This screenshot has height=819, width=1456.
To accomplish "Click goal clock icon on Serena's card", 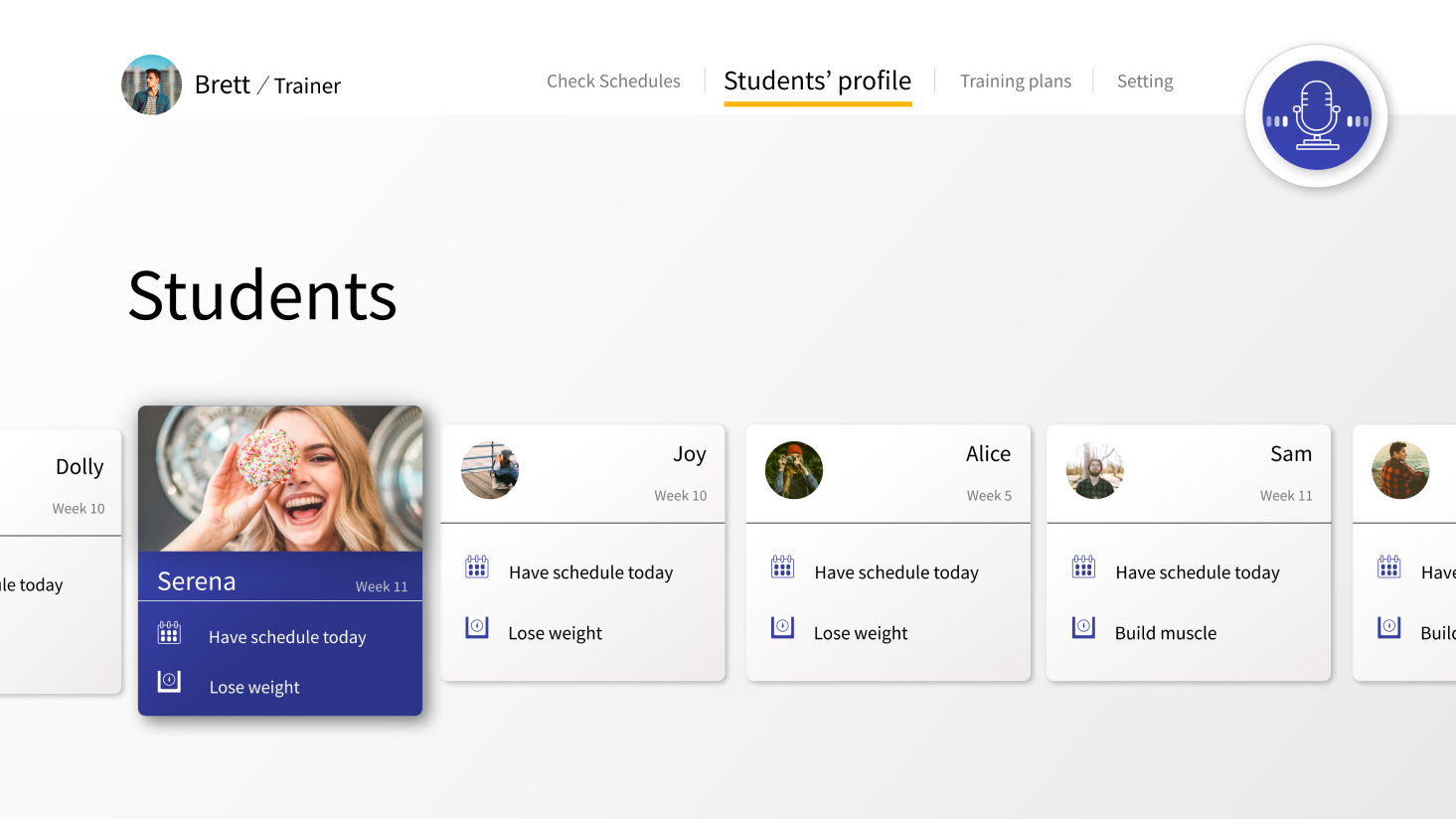I will click(169, 681).
